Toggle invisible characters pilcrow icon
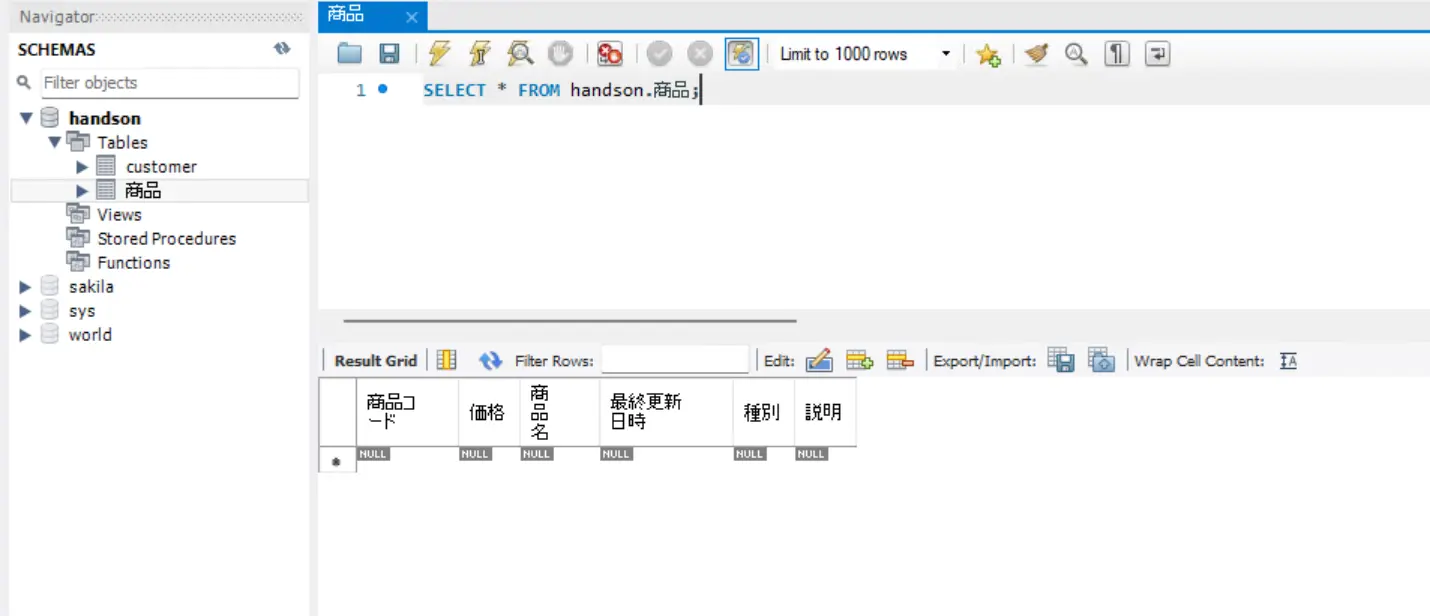 [1117, 54]
